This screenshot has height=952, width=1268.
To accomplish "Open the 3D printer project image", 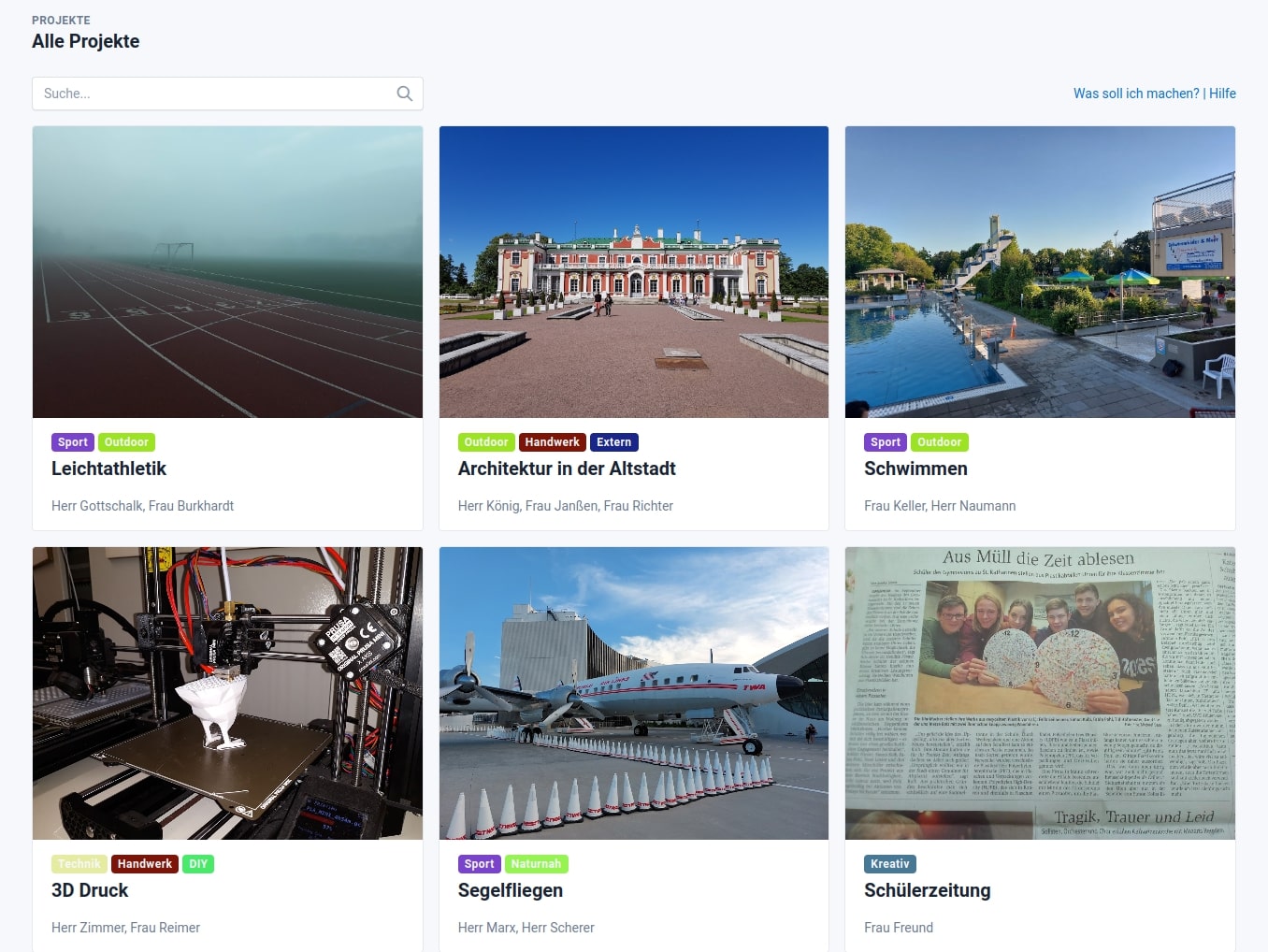I will (x=227, y=693).
